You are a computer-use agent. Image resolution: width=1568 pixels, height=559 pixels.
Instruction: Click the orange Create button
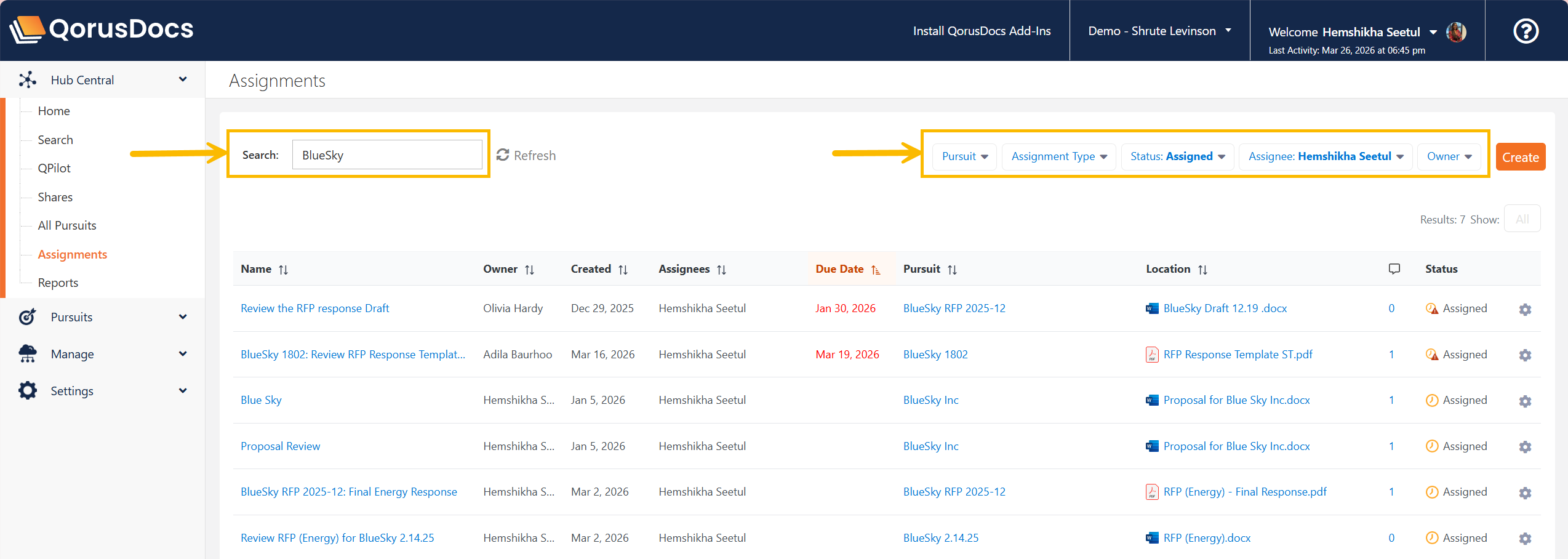pyautogui.click(x=1520, y=157)
